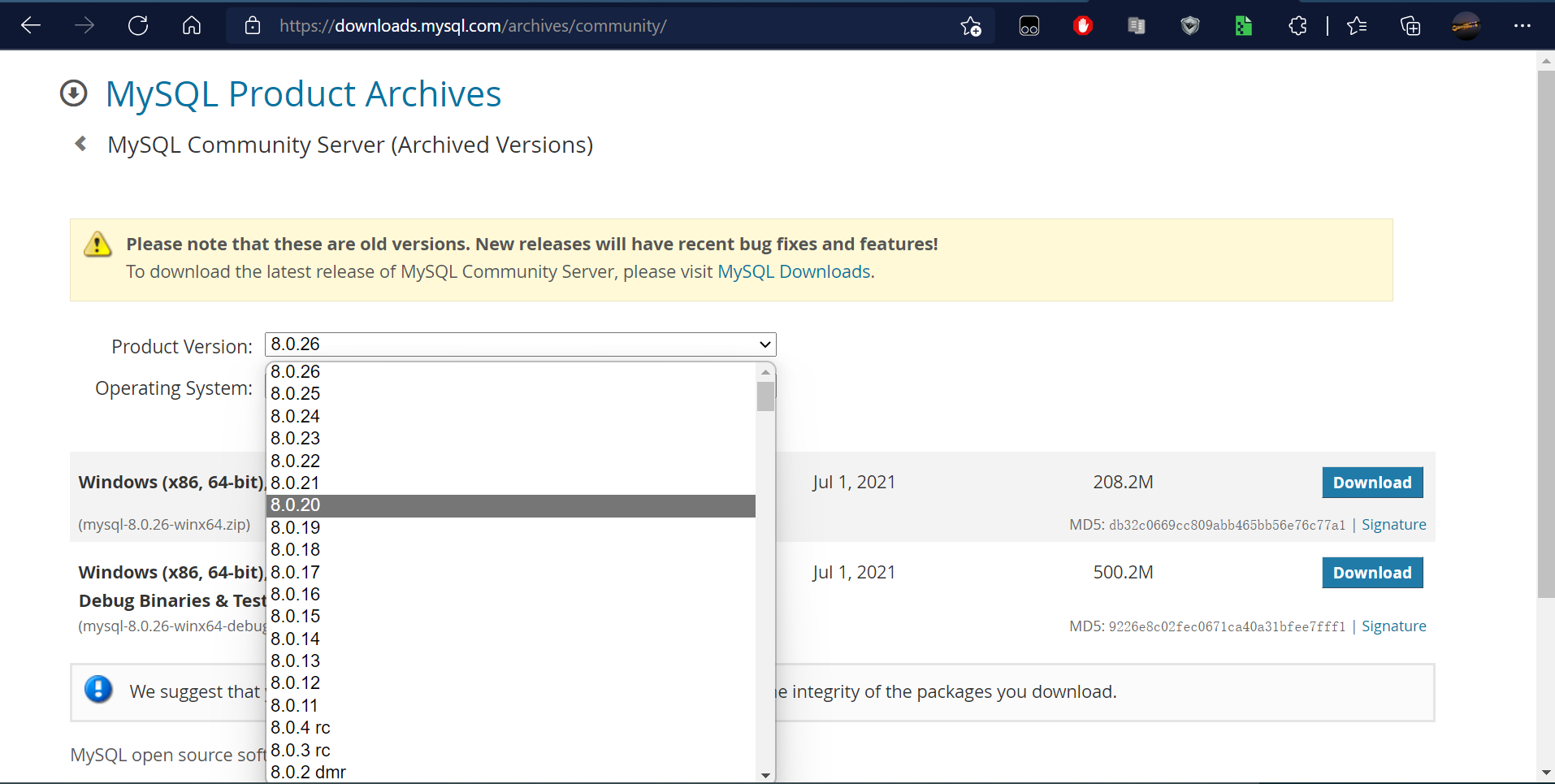The height and width of the screenshot is (784, 1555).
Task: Open the browser profile avatar
Action: (x=1466, y=26)
